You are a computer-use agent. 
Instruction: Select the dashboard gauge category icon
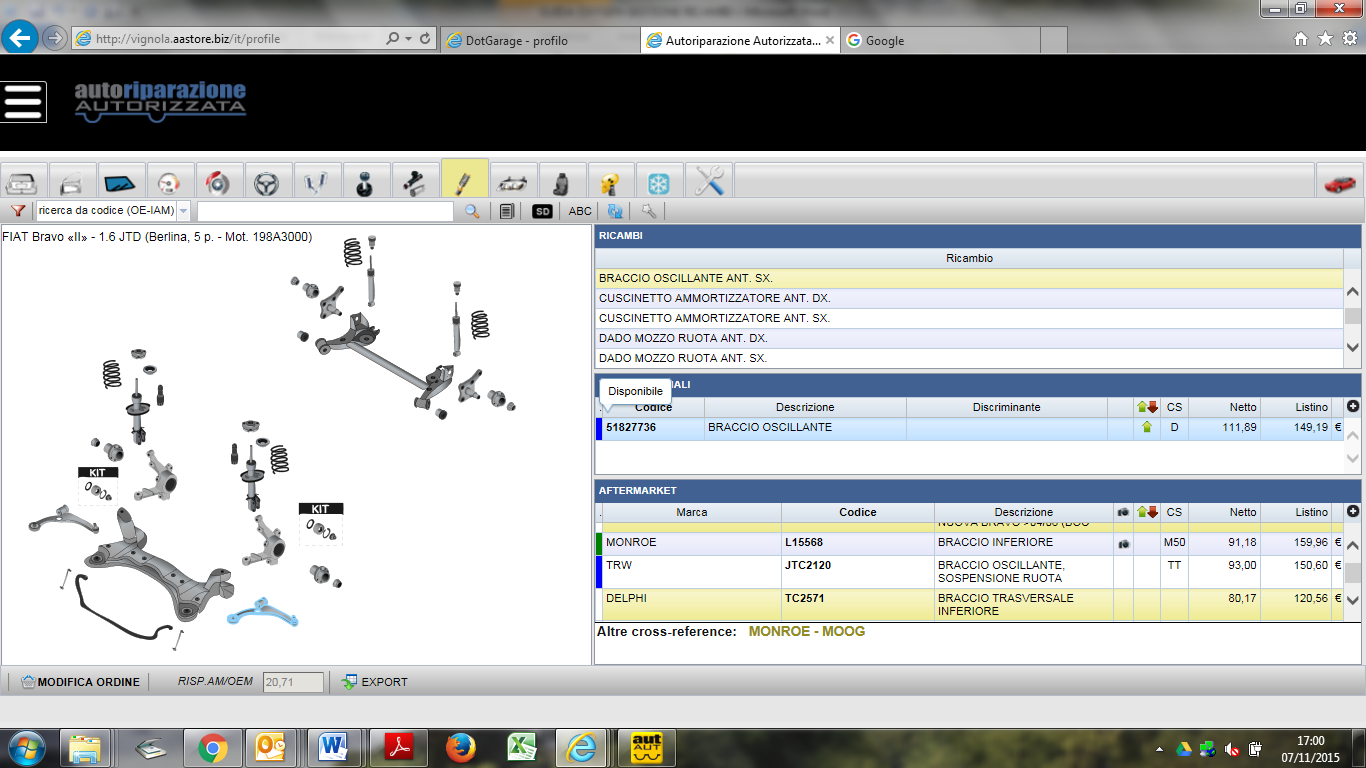tap(171, 183)
